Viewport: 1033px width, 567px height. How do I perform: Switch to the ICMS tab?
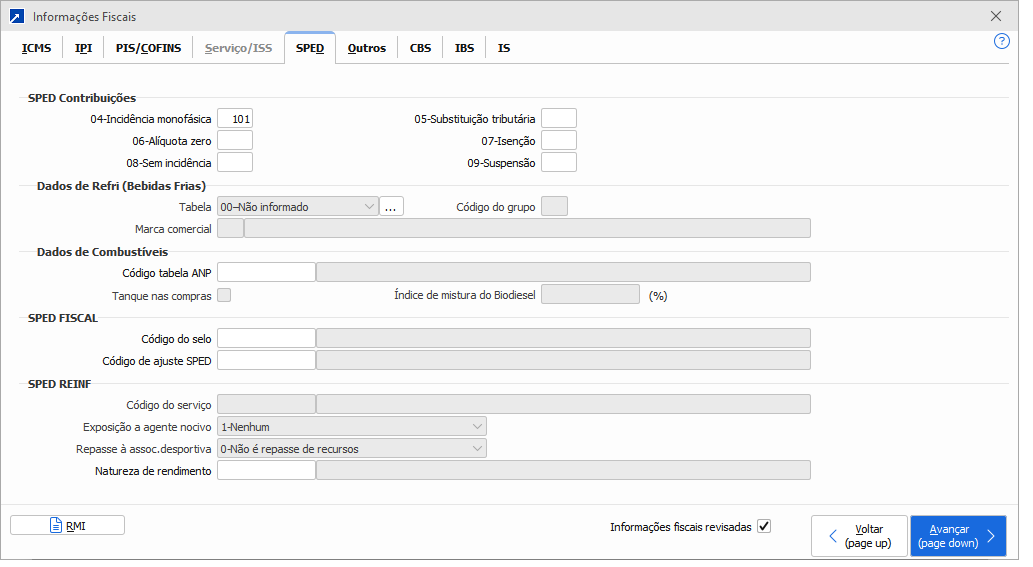pos(36,48)
